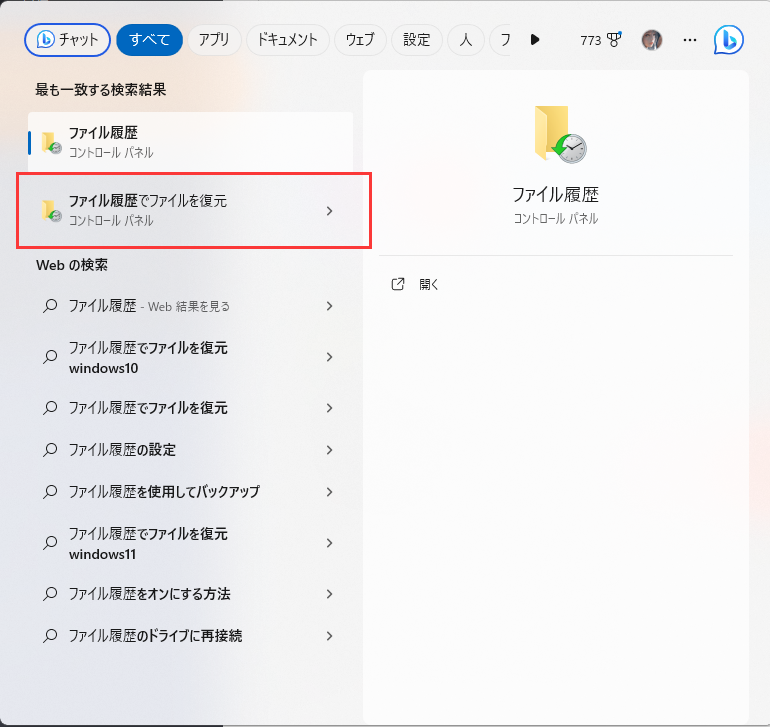Open web result ファイル履歴 - Web 結果を見る

pyautogui.click(x=191, y=306)
